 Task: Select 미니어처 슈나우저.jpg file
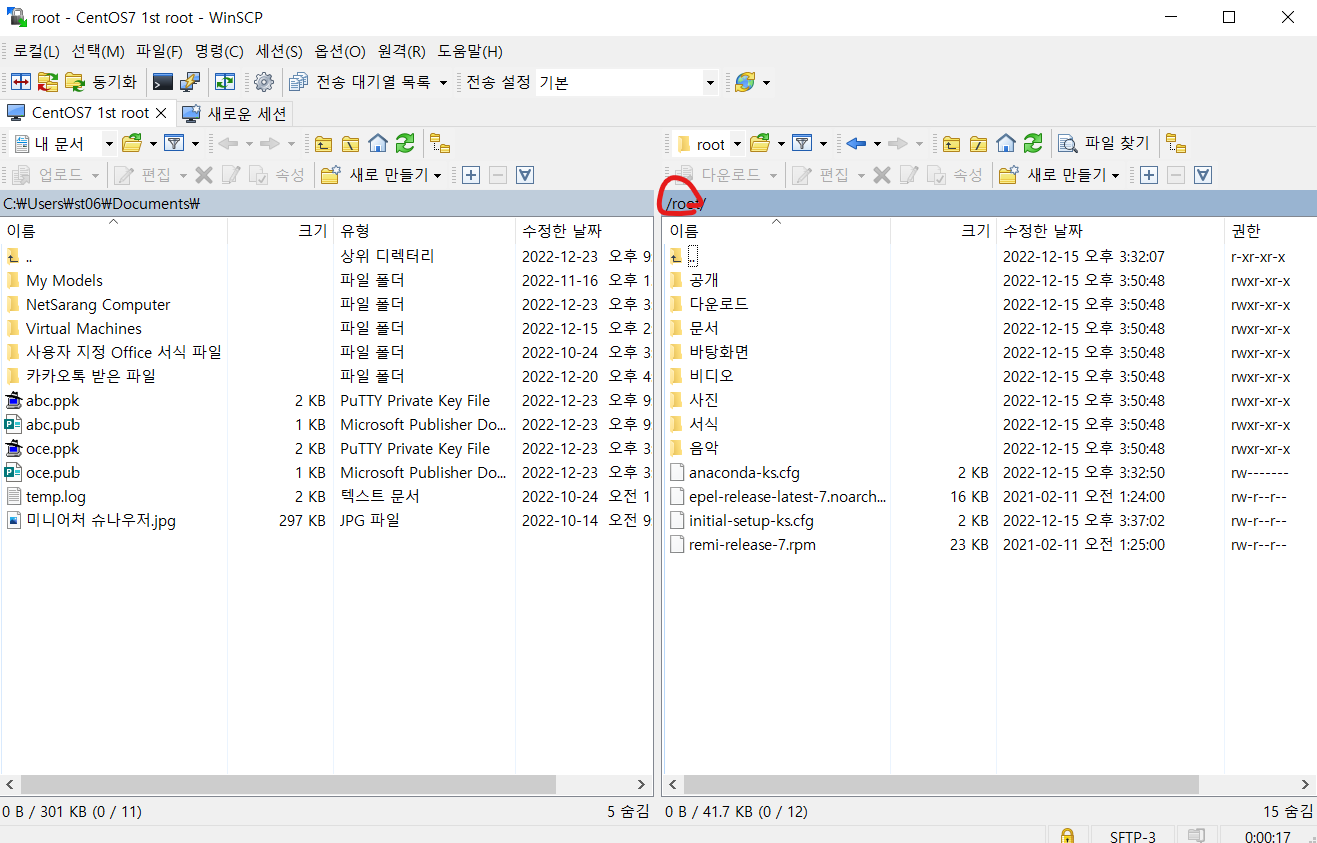click(101, 520)
